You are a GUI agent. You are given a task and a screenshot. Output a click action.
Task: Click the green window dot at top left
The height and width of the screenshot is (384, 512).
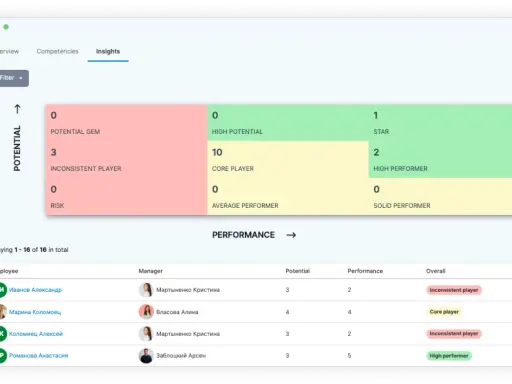point(6,27)
